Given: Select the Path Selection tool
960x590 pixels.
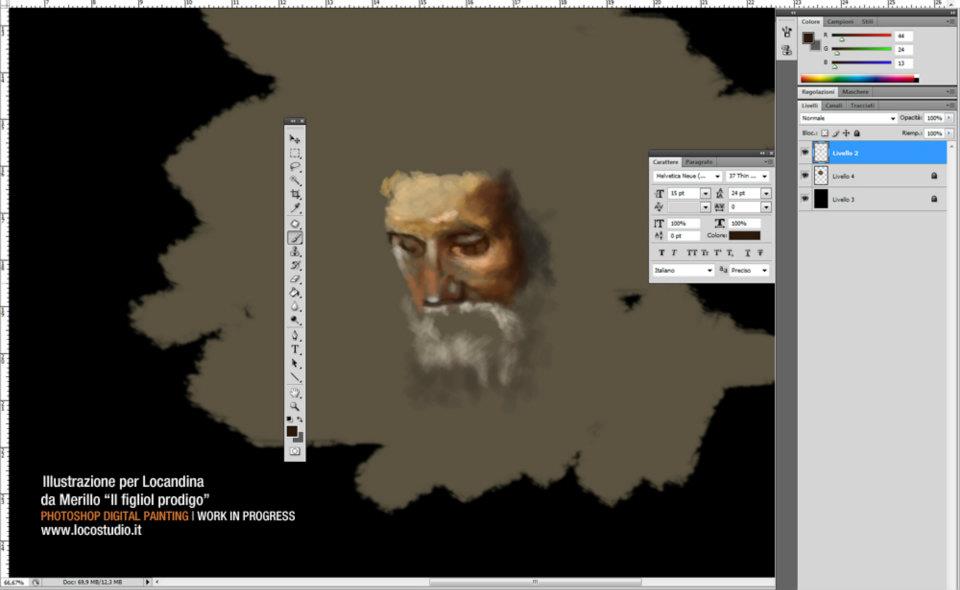Looking at the screenshot, I should (x=295, y=364).
